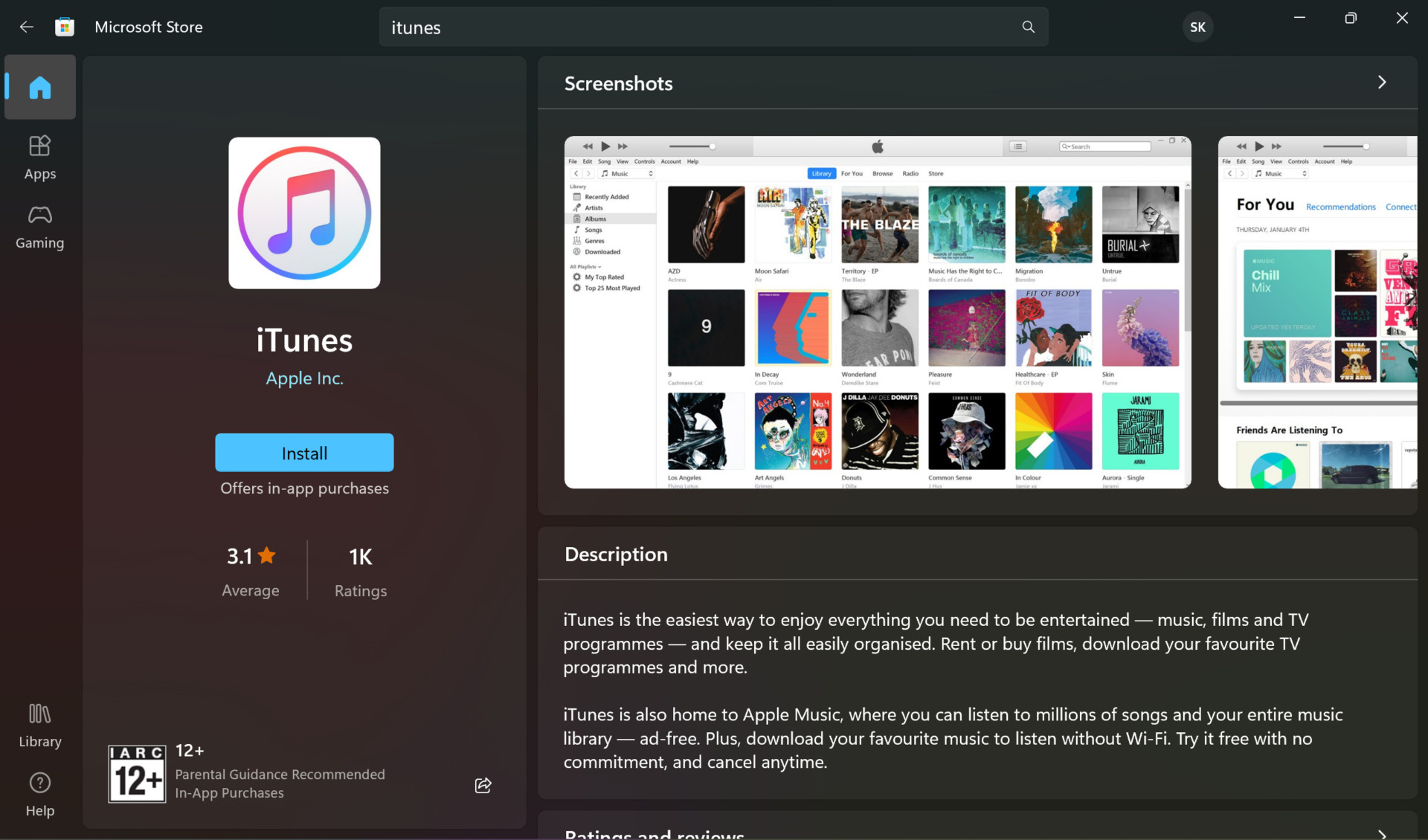Click the IARC 12+ rating badge
The width and height of the screenshot is (1428, 840).
coord(137,774)
